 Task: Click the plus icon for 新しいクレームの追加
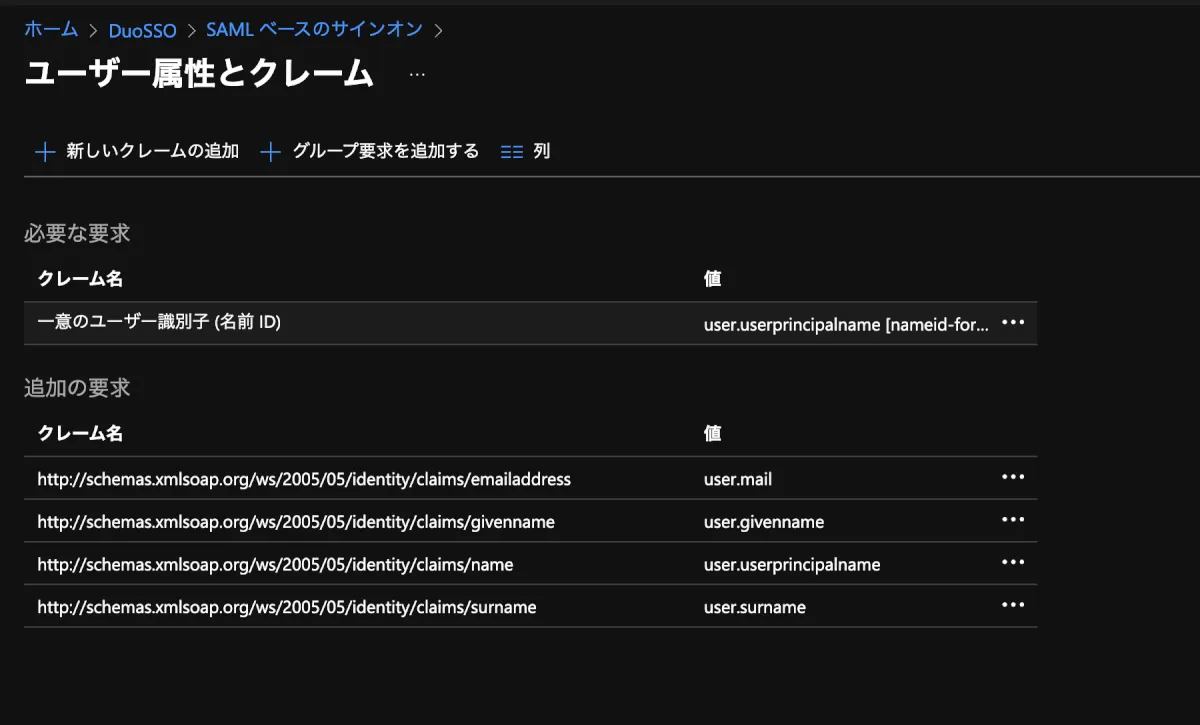[44, 152]
